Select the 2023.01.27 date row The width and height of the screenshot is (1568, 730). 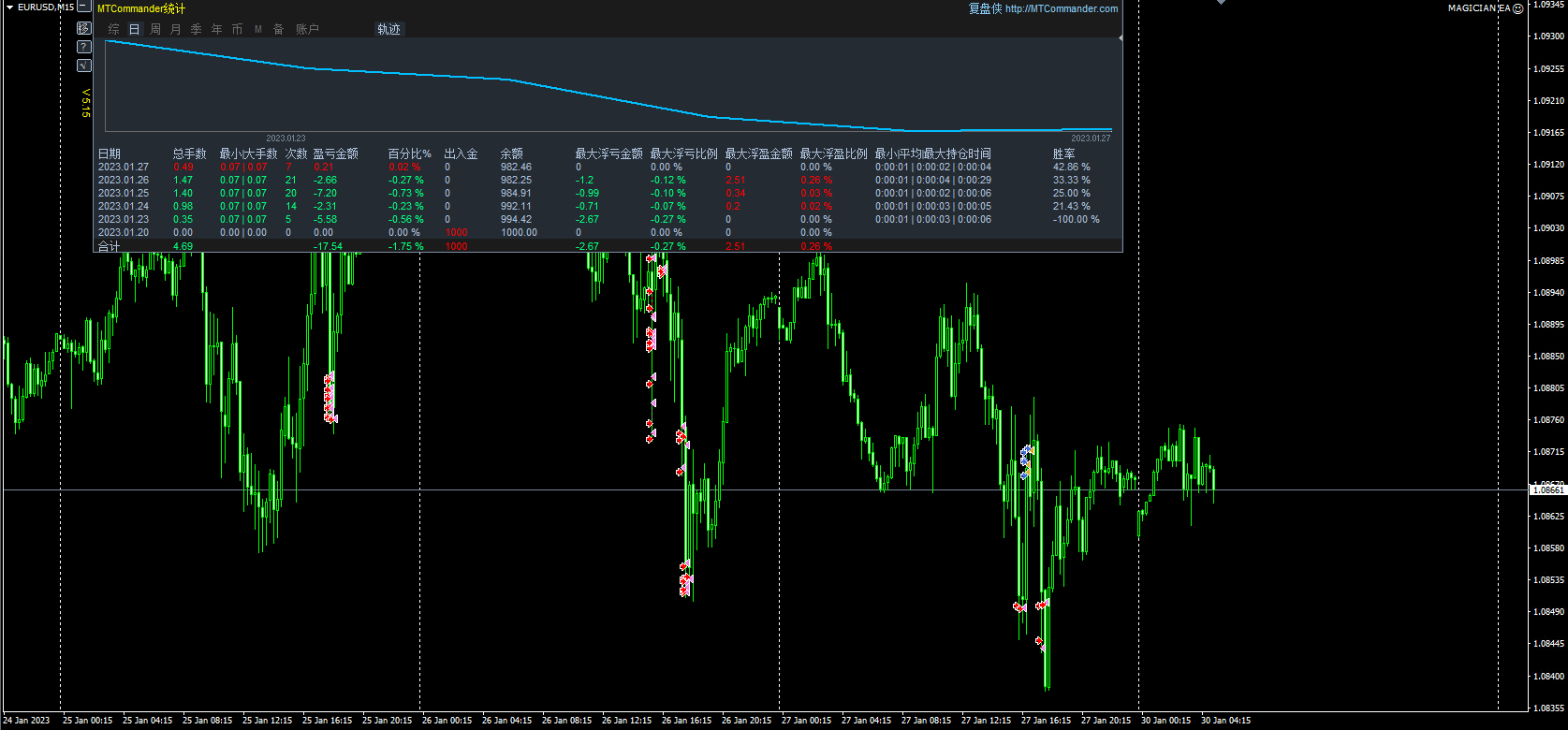pos(124,167)
